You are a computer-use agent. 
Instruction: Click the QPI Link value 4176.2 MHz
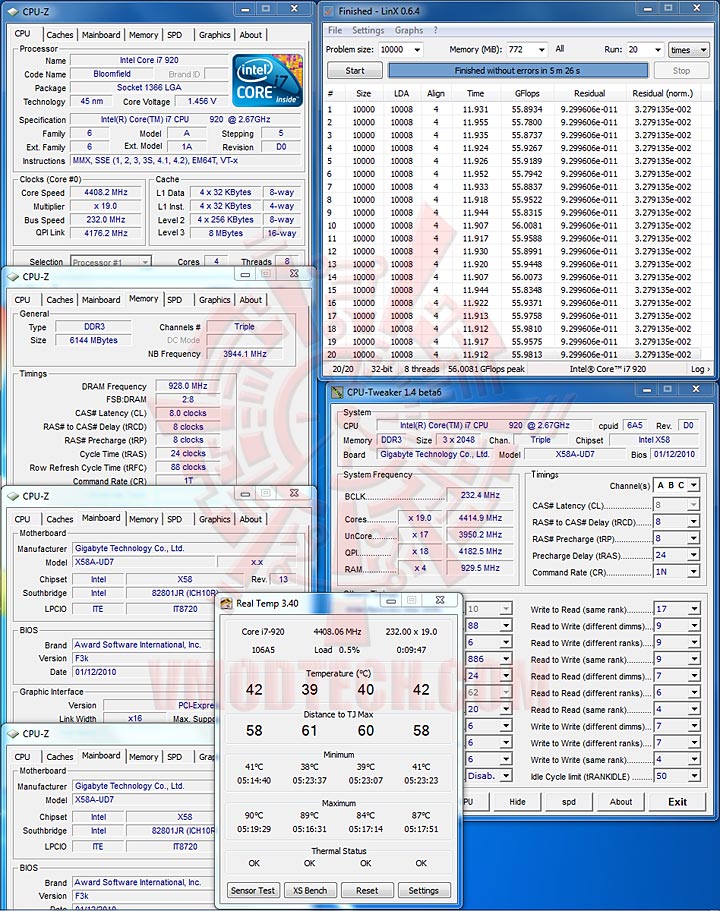tap(106, 233)
